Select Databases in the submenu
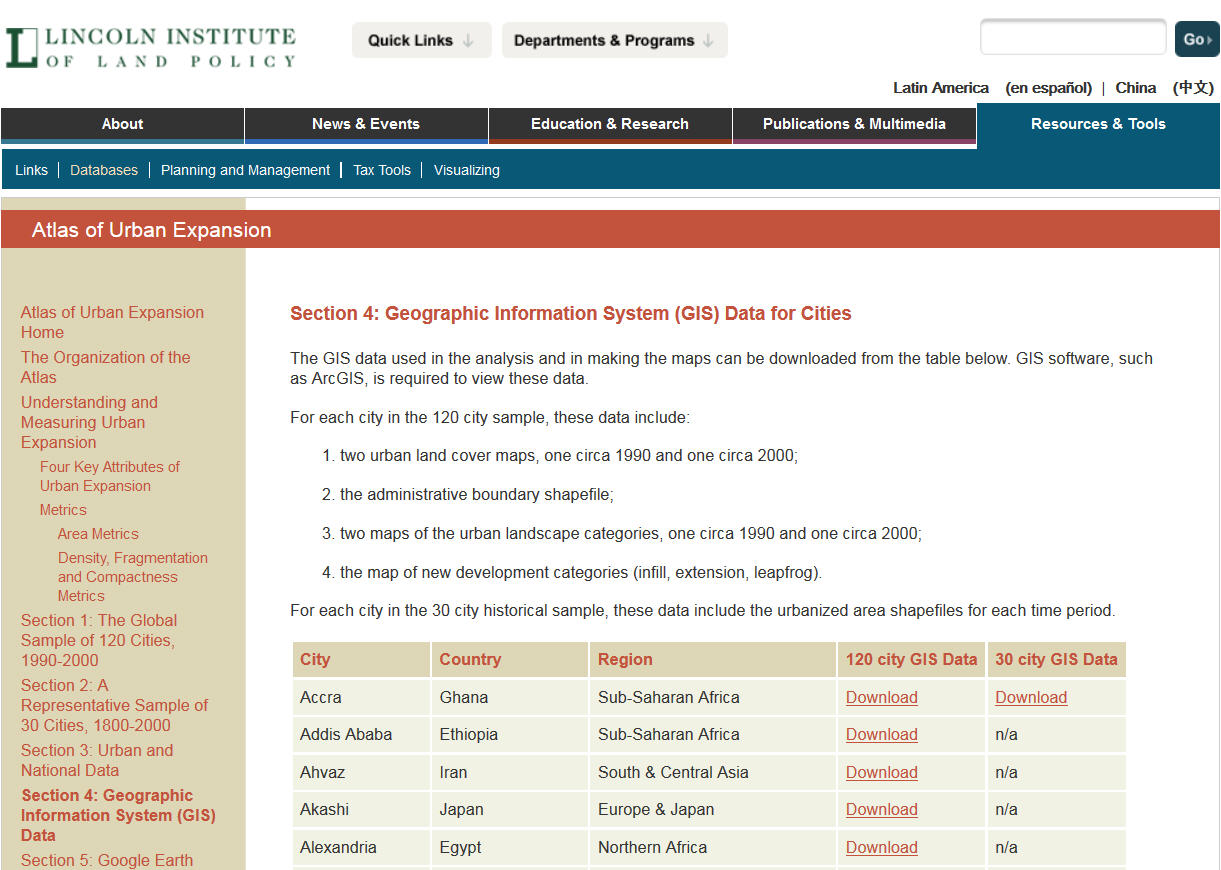 tap(104, 170)
